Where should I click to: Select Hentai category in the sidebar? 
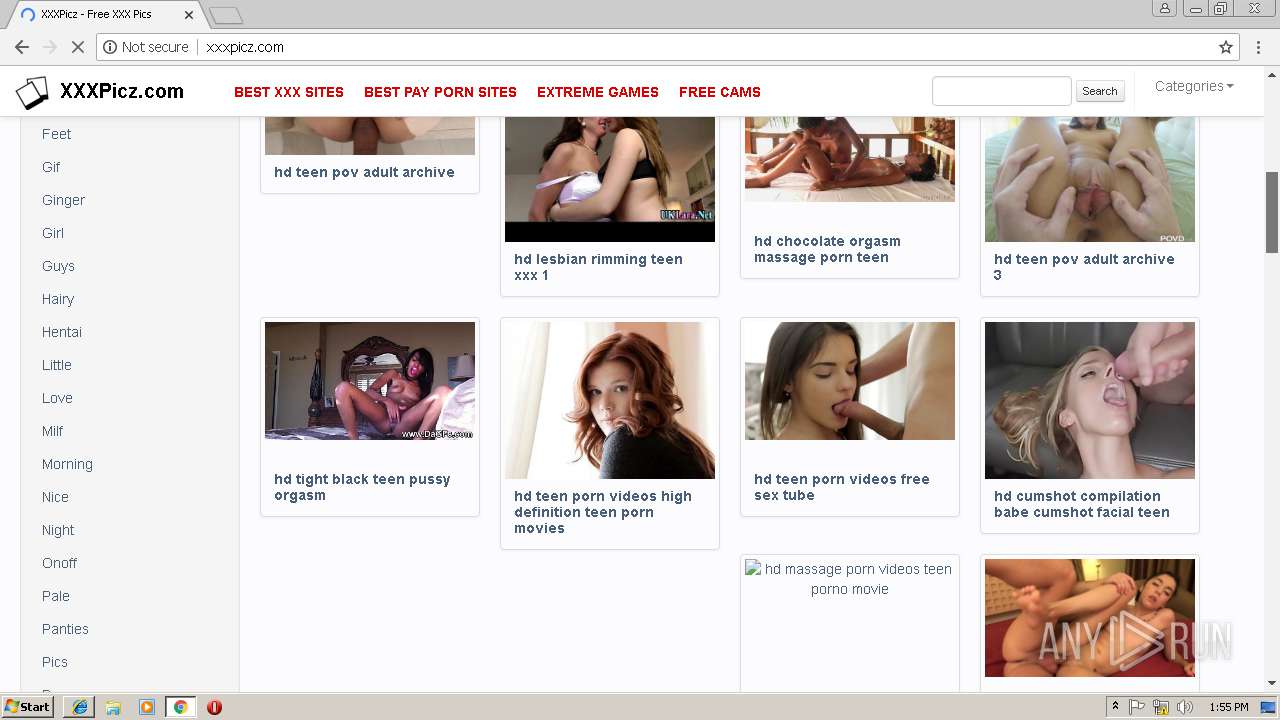[x=62, y=332]
